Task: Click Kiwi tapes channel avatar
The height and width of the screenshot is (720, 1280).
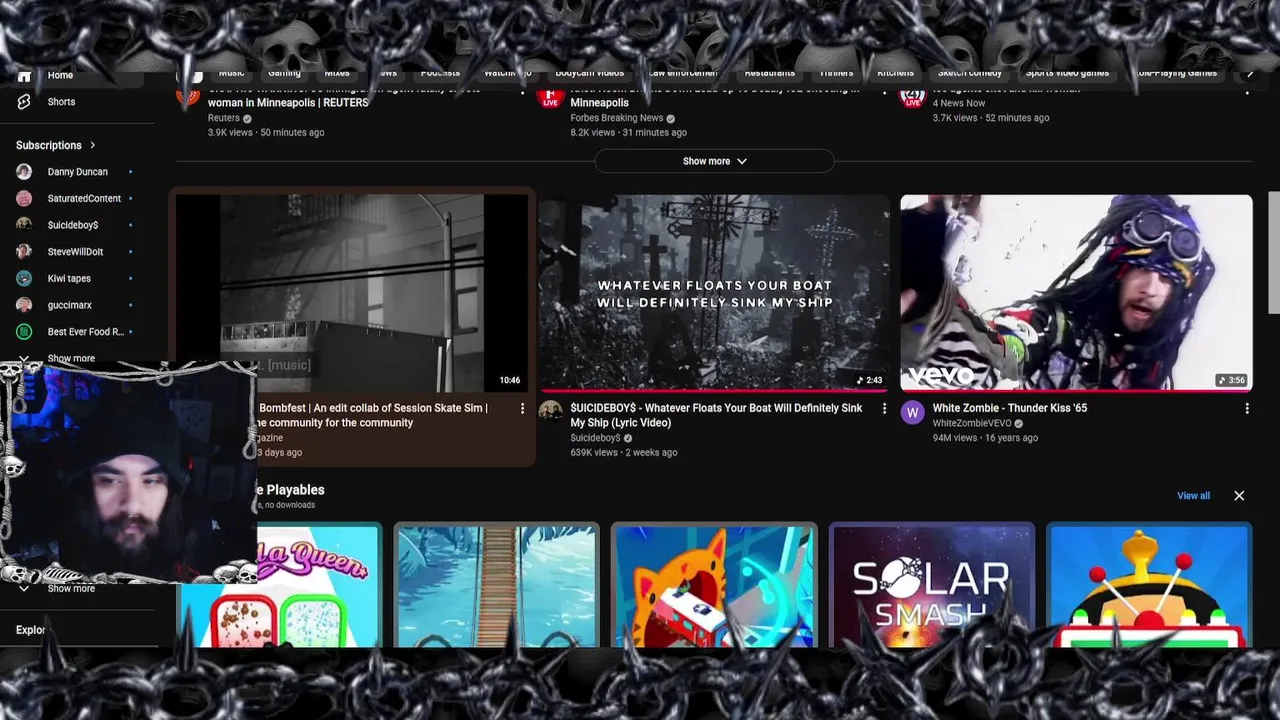Action: tap(24, 279)
